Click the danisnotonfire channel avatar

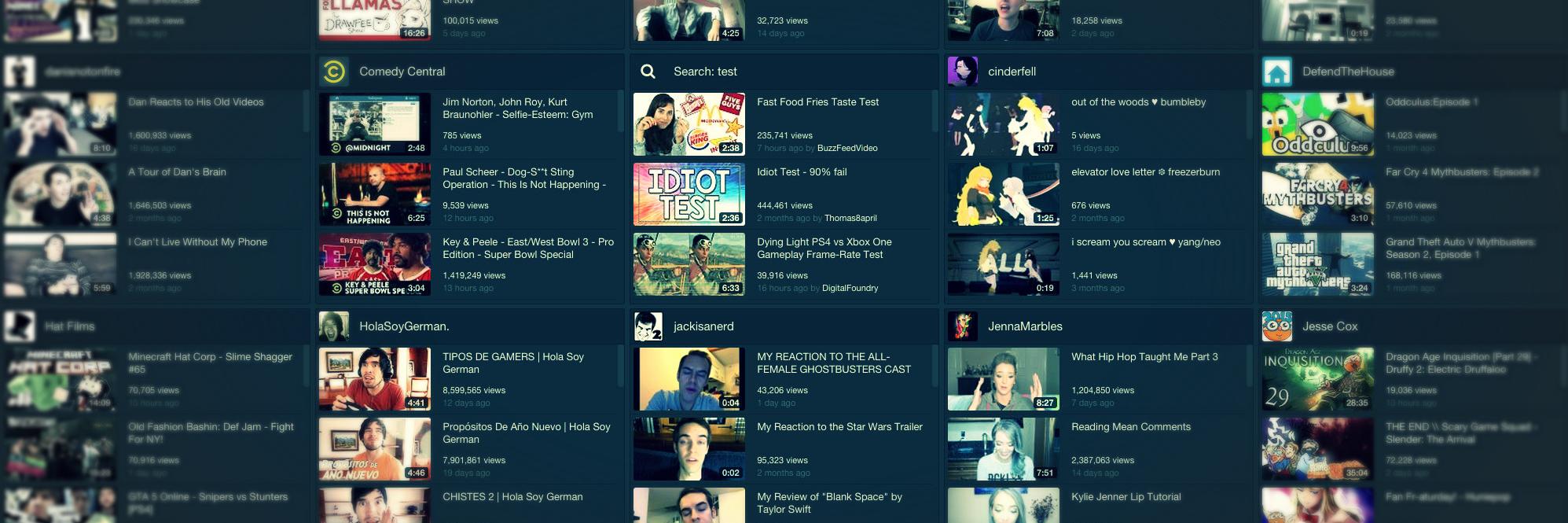[x=20, y=72]
